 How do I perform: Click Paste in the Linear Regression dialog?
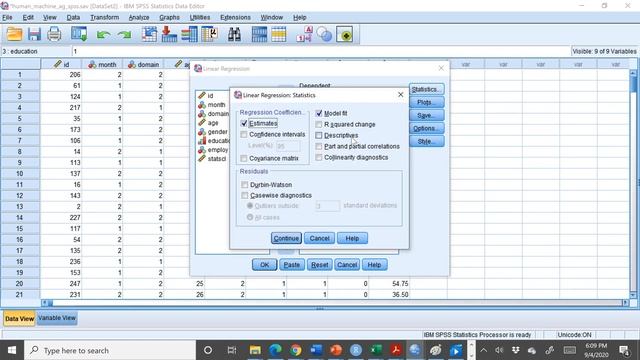[x=291, y=265]
